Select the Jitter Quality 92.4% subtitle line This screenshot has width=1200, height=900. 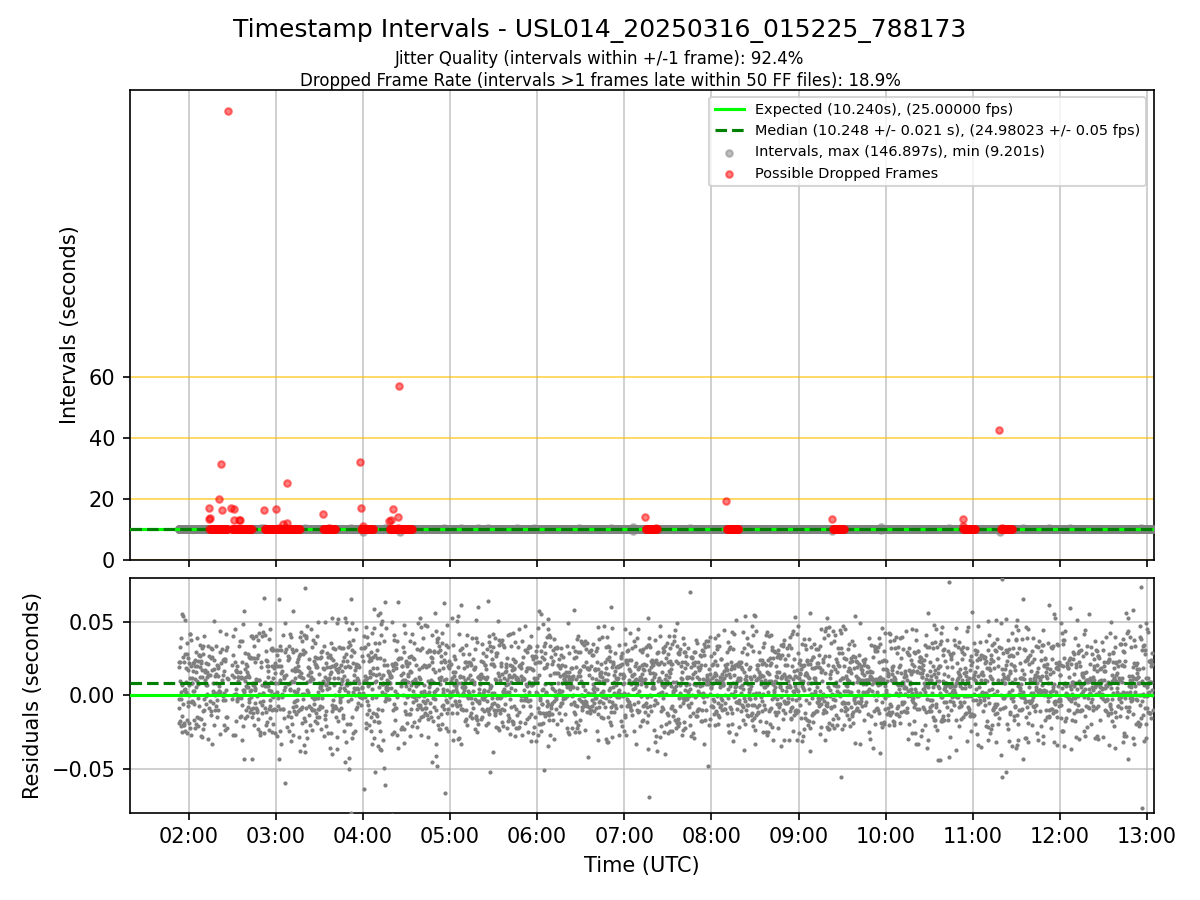point(599,59)
